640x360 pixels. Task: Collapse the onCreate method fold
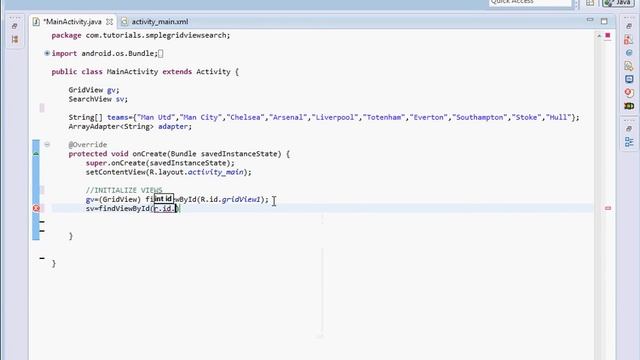pyautogui.click(x=47, y=144)
